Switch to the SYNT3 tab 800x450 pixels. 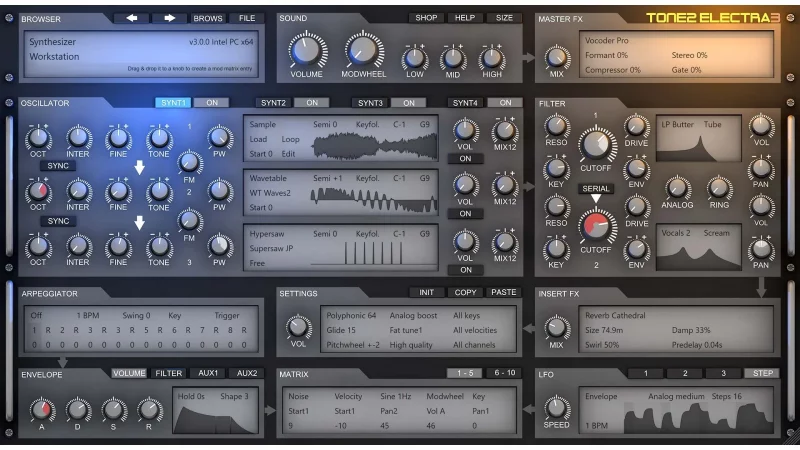(x=370, y=103)
